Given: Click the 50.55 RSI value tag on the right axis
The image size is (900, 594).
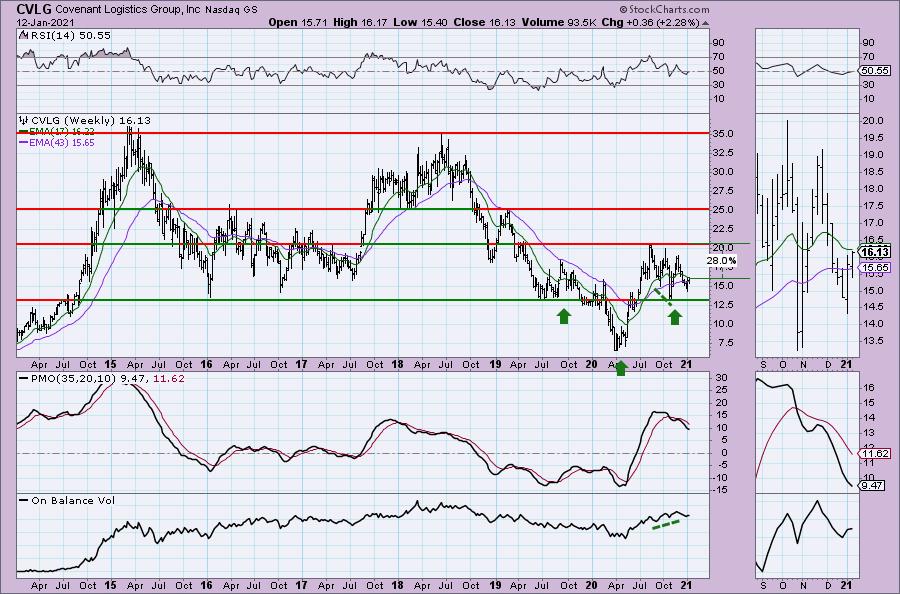Looking at the screenshot, I should click(x=875, y=71).
